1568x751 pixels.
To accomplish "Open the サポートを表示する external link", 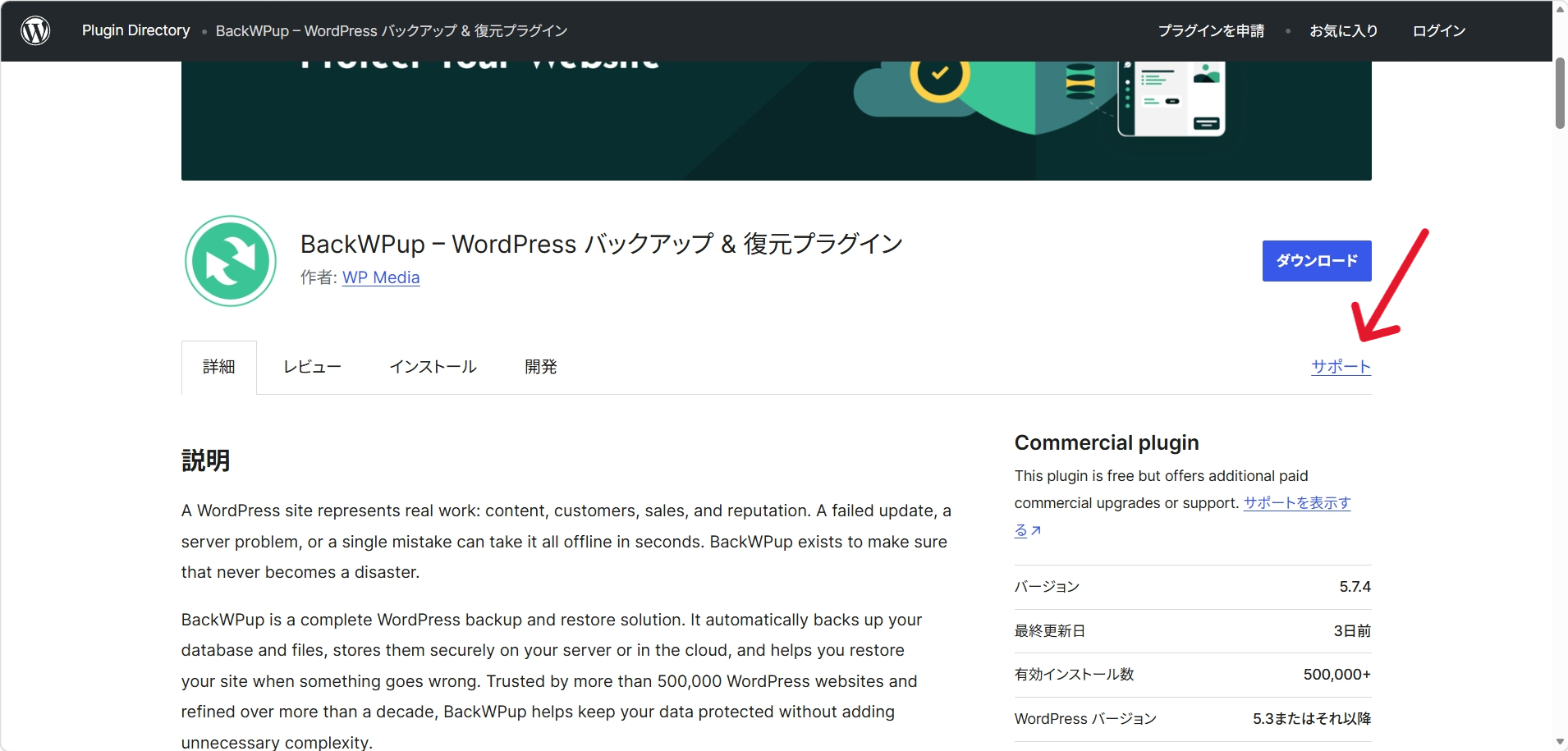I will click(x=1297, y=503).
